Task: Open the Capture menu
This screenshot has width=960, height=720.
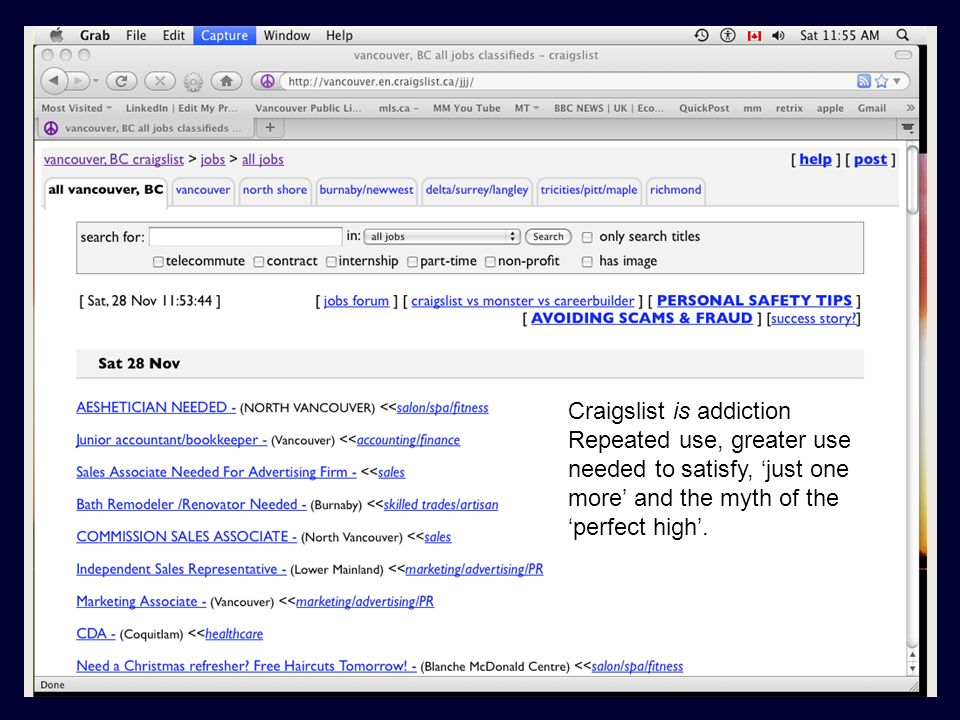Action: (224, 36)
